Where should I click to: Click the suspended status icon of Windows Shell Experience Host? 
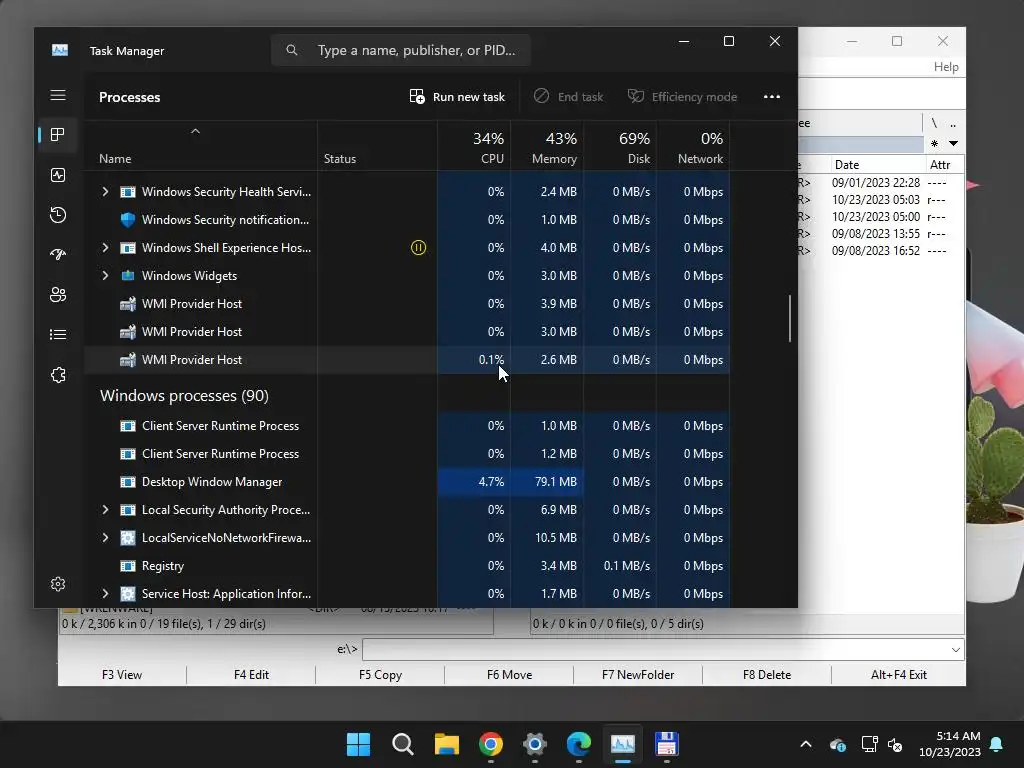click(x=418, y=248)
